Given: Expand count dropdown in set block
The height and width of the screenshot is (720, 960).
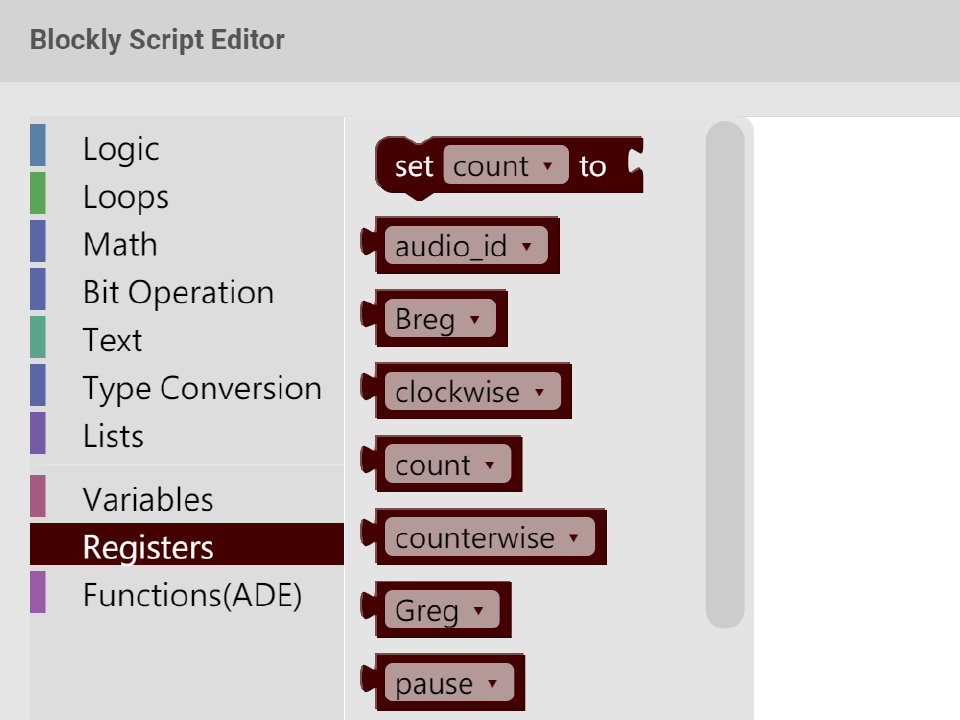Looking at the screenshot, I should (x=505, y=166).
